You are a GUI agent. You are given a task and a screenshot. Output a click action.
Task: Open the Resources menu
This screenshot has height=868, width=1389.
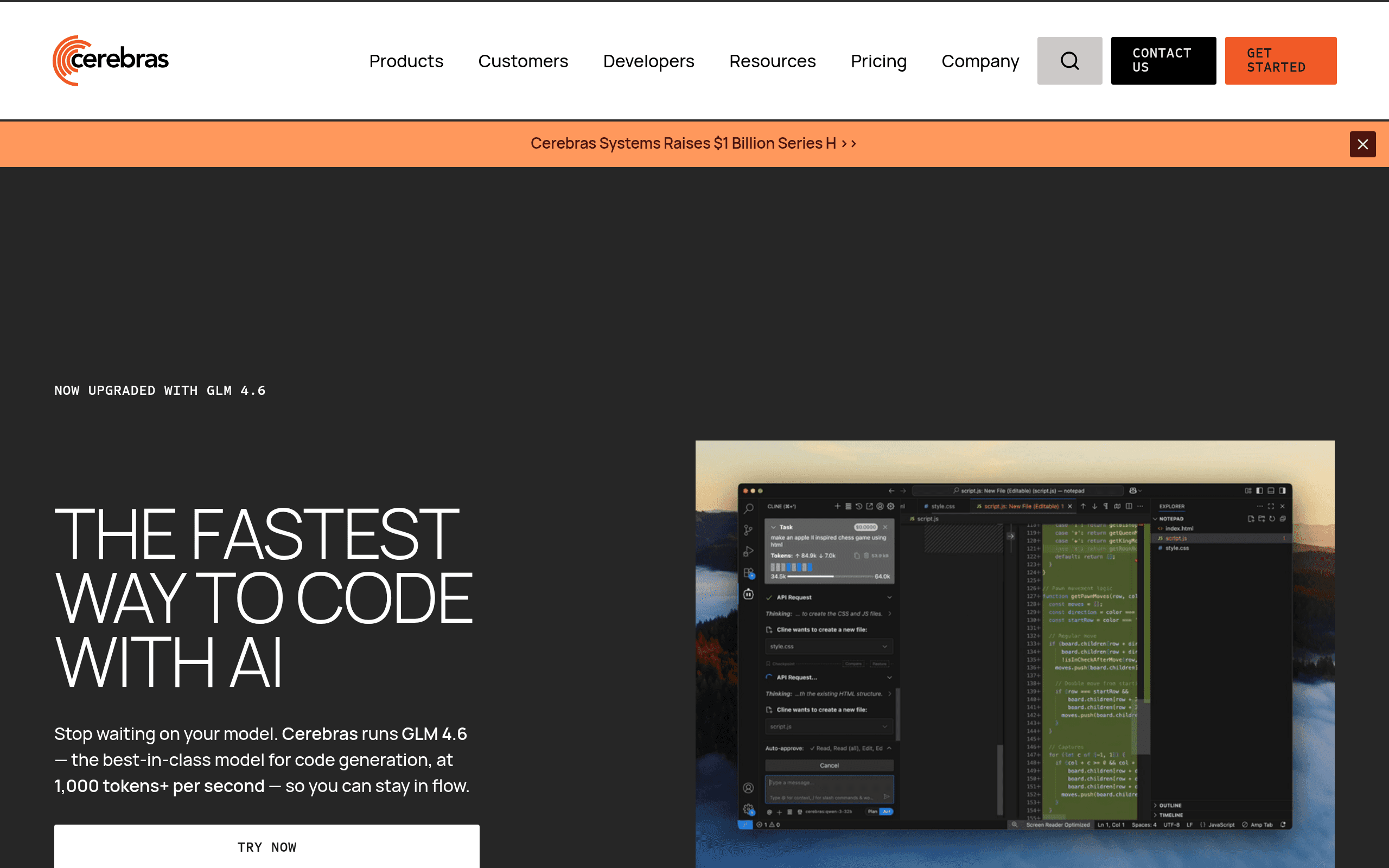tap(773, 61)
